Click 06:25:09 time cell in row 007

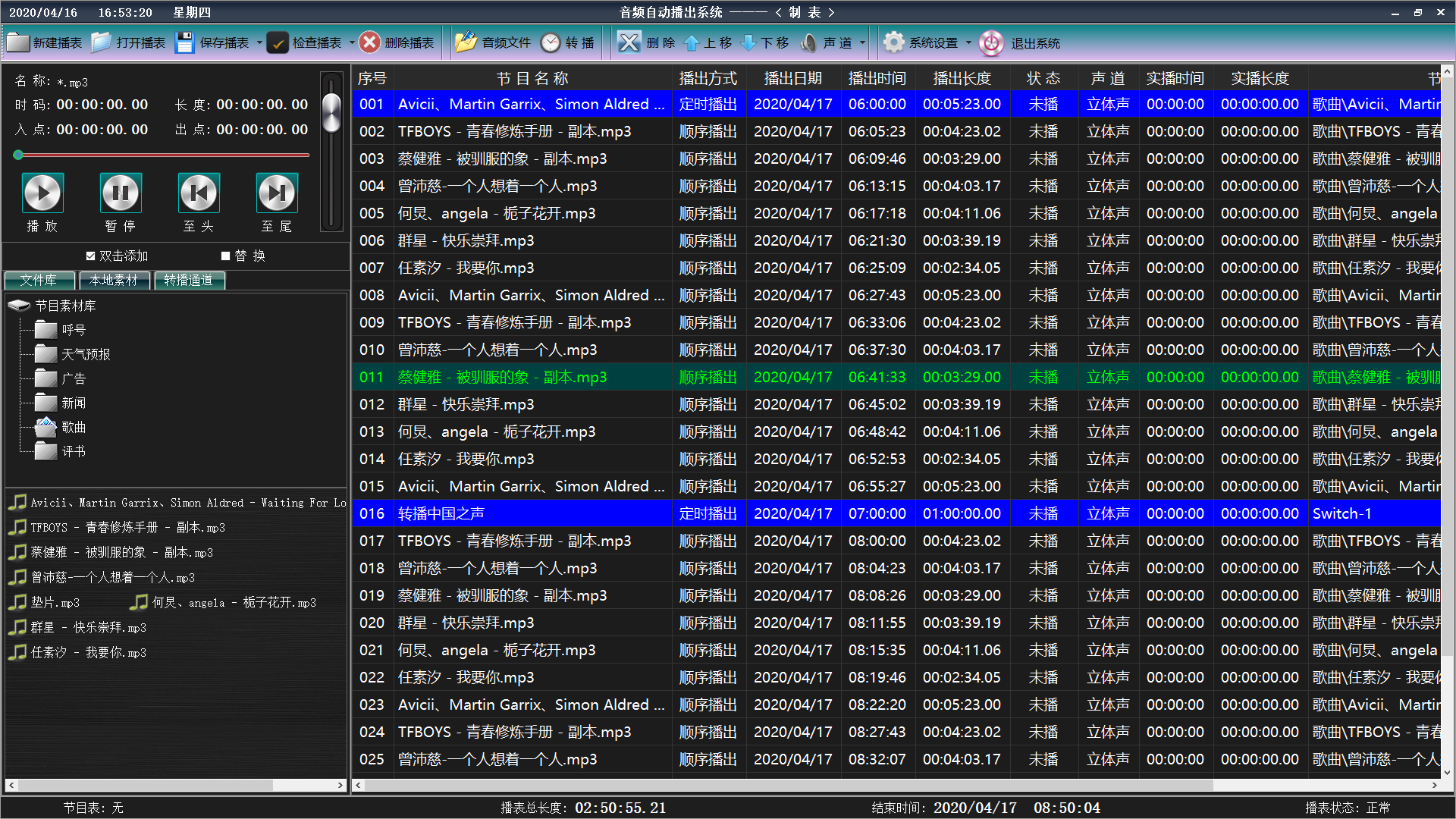[x=877, y=268]
